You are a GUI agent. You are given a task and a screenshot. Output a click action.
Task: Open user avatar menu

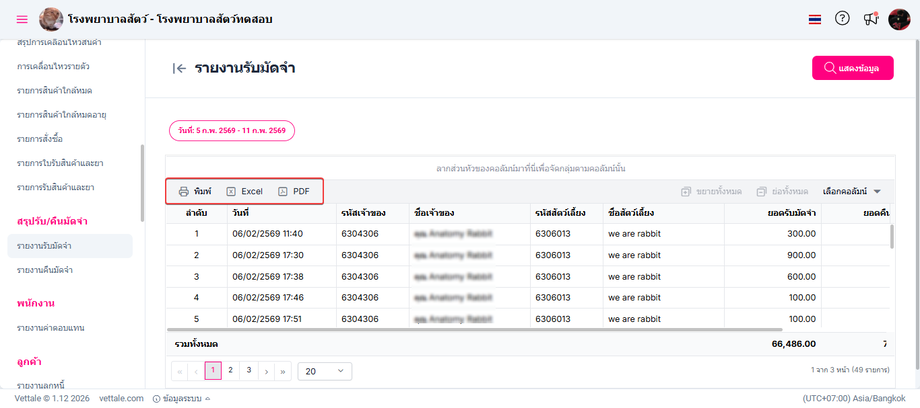[x=899, y=19]
